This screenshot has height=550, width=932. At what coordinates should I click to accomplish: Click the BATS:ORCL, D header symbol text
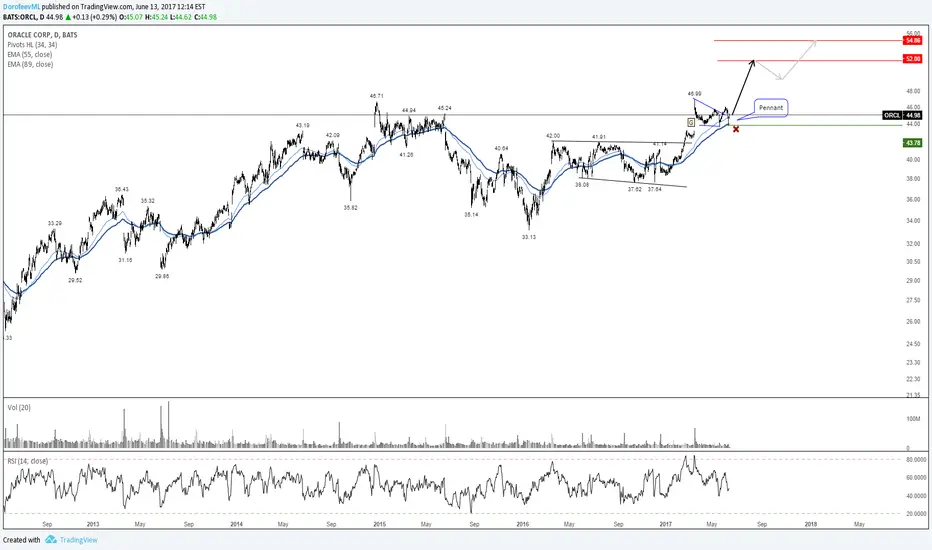click(23, 17)
